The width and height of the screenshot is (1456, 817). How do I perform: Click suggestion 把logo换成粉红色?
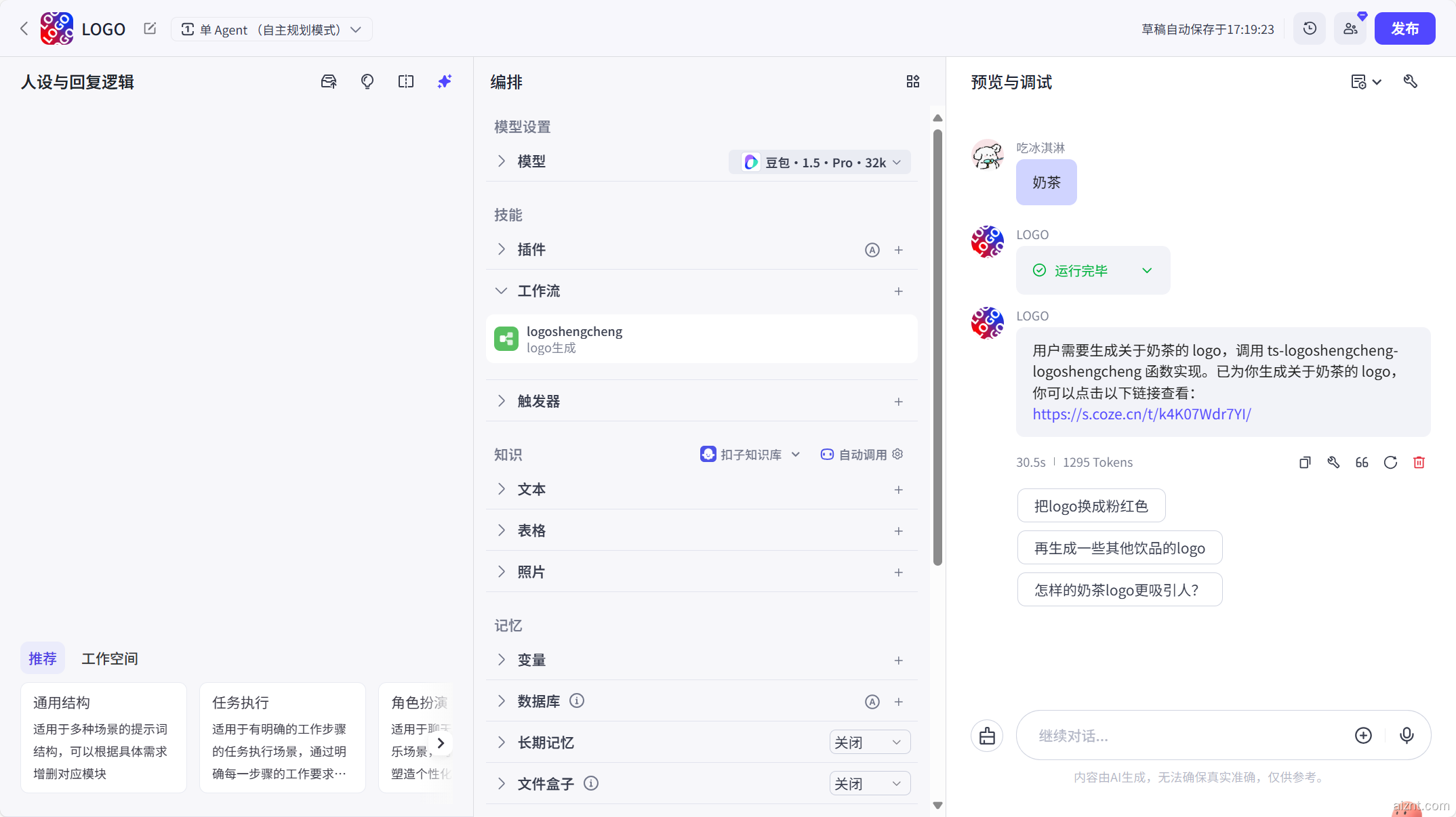point(1091,506)
